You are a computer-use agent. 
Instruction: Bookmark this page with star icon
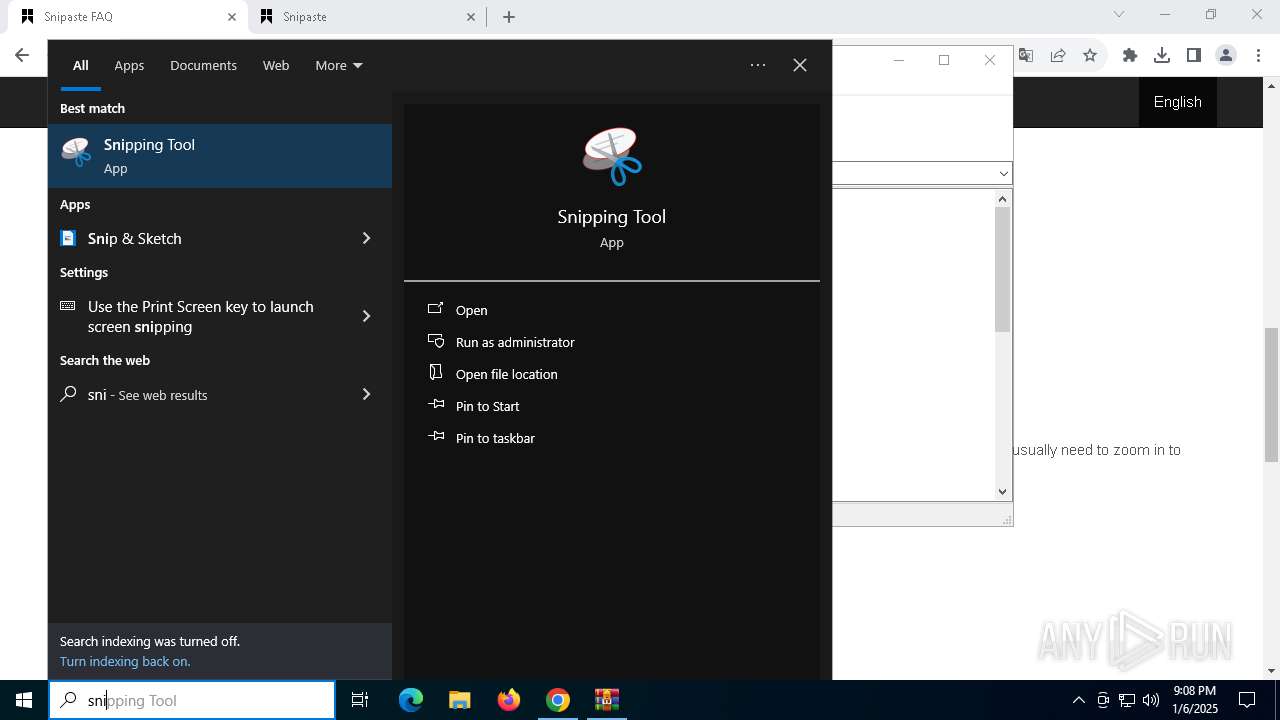(1090, 55)
